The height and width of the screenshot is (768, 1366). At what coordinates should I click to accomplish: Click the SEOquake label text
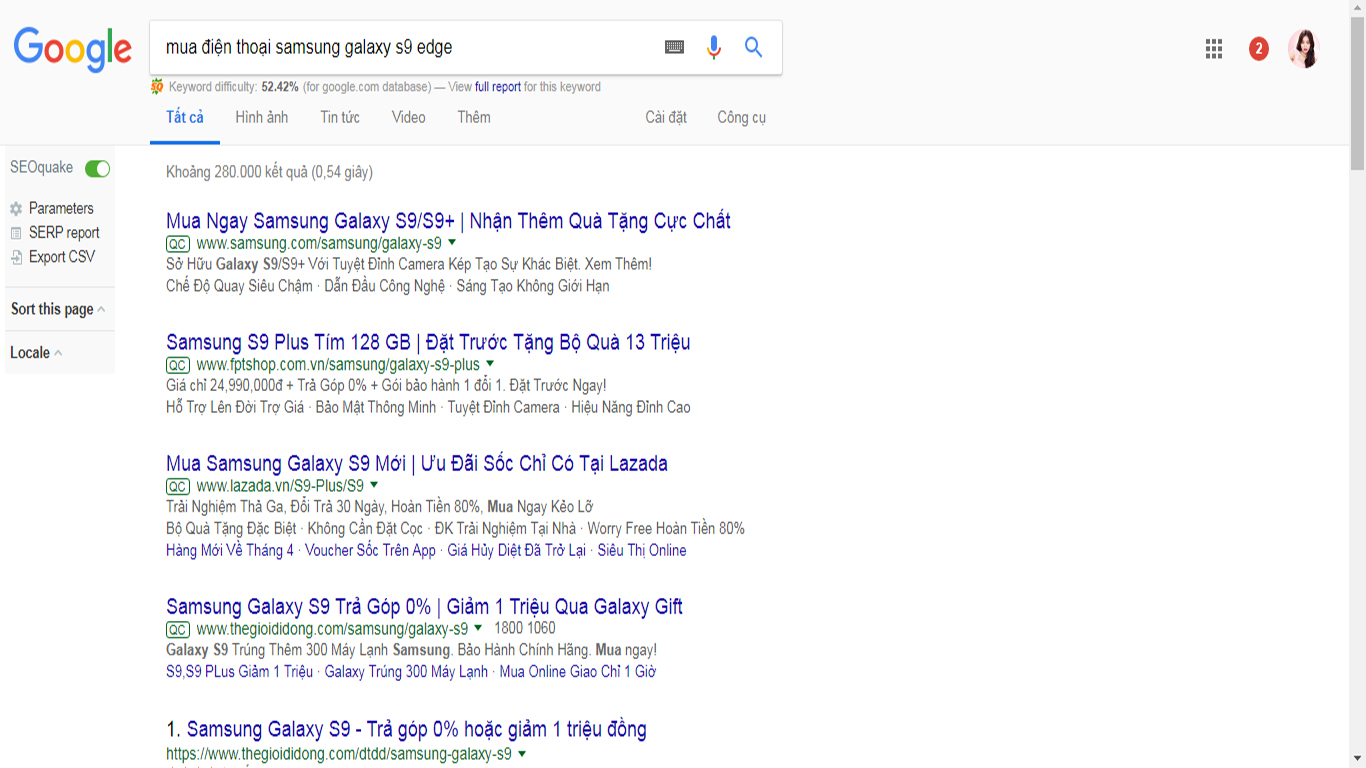[42, 168]
